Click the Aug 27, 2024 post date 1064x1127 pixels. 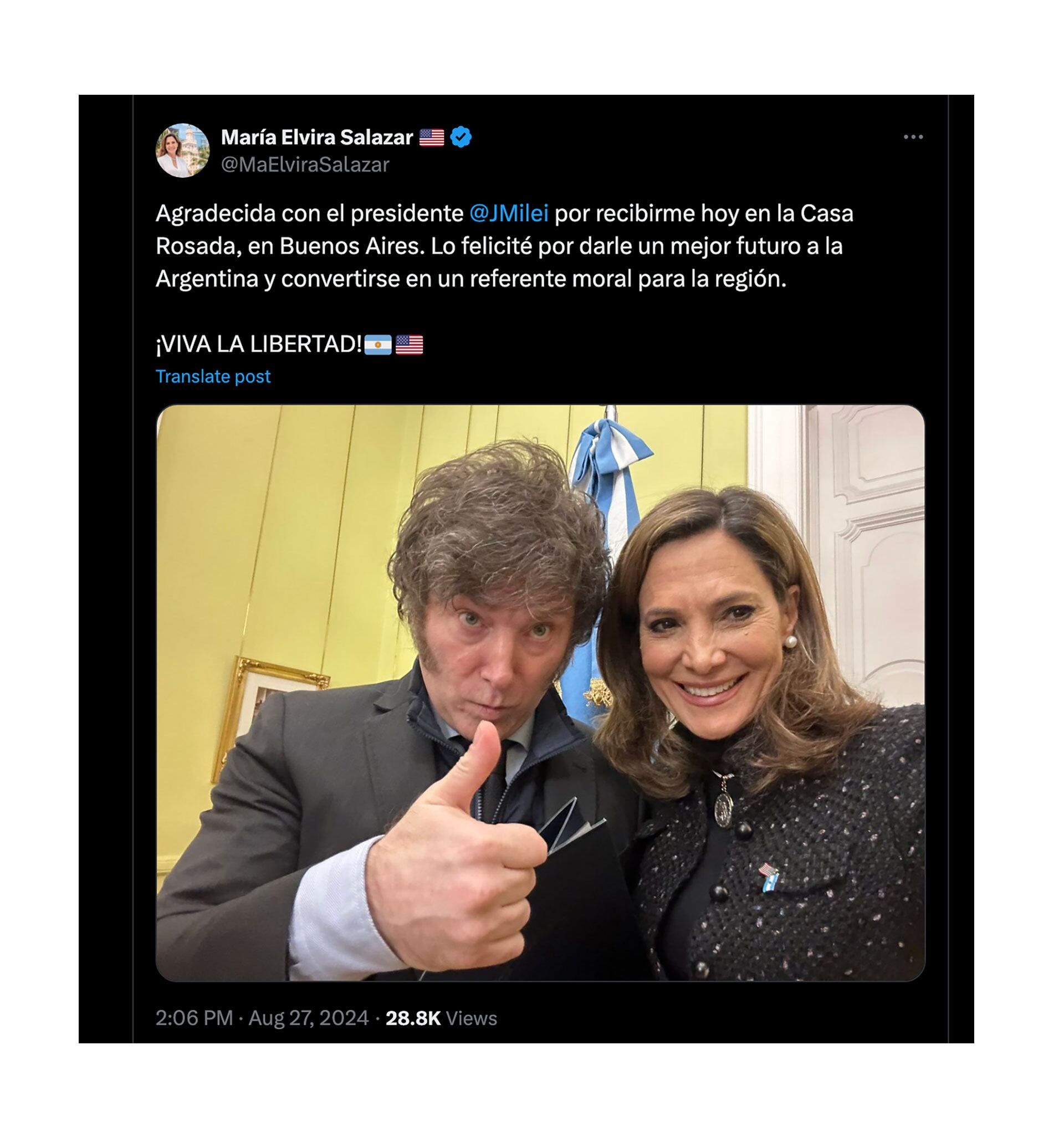point(309,1018)
